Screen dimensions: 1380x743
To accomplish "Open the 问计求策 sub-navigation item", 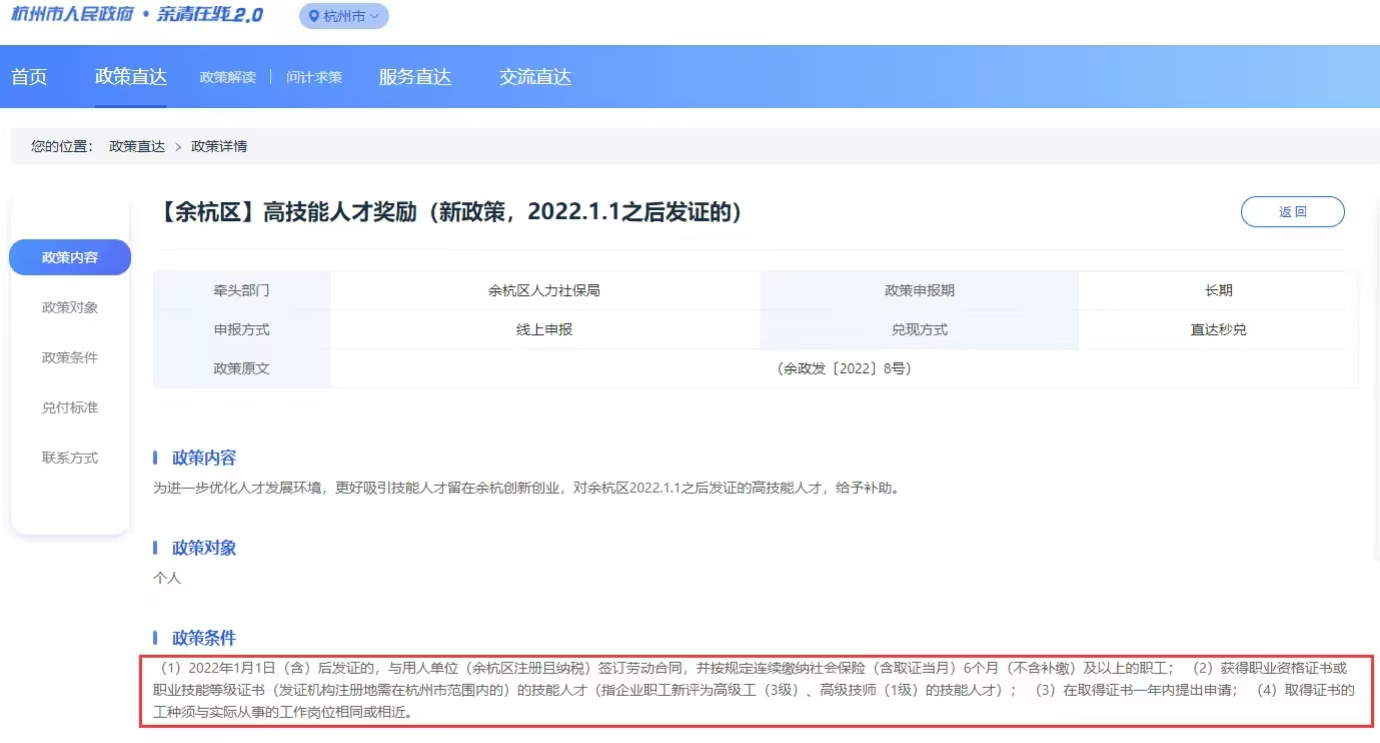I will tap(314, 77).
